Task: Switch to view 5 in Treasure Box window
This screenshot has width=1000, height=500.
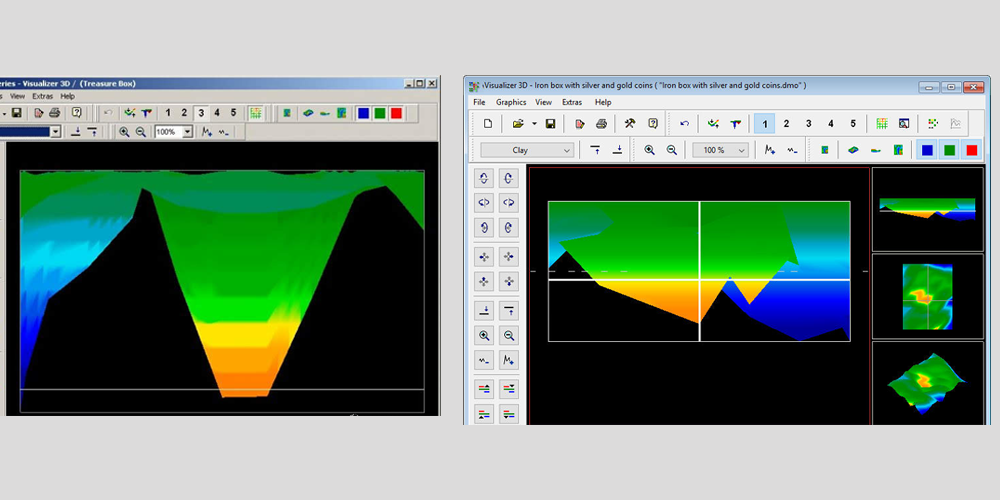Action: [x=233, y=113]
